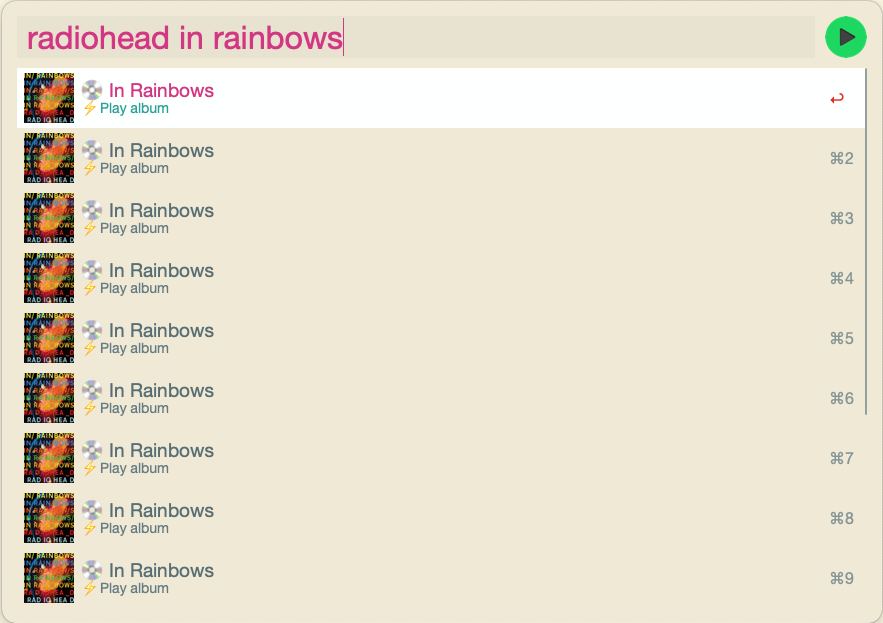The width and height of the screenshot is (883, 623).
Task: Click the ⌘8 shortcut label
Action: click(x=841, y=518)
